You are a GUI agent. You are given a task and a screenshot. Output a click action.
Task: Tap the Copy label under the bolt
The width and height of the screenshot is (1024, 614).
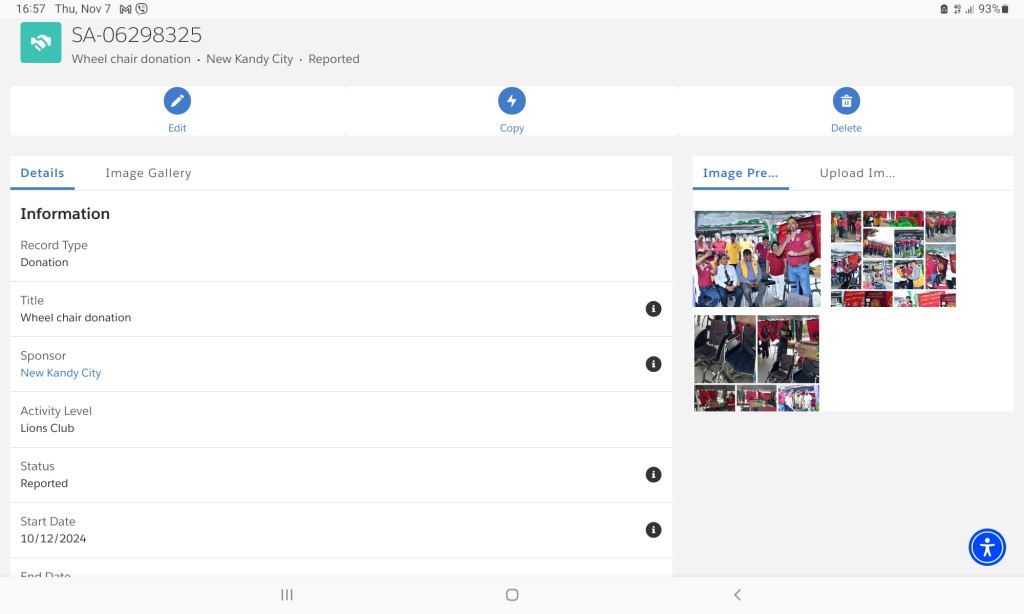pos(512,128)
